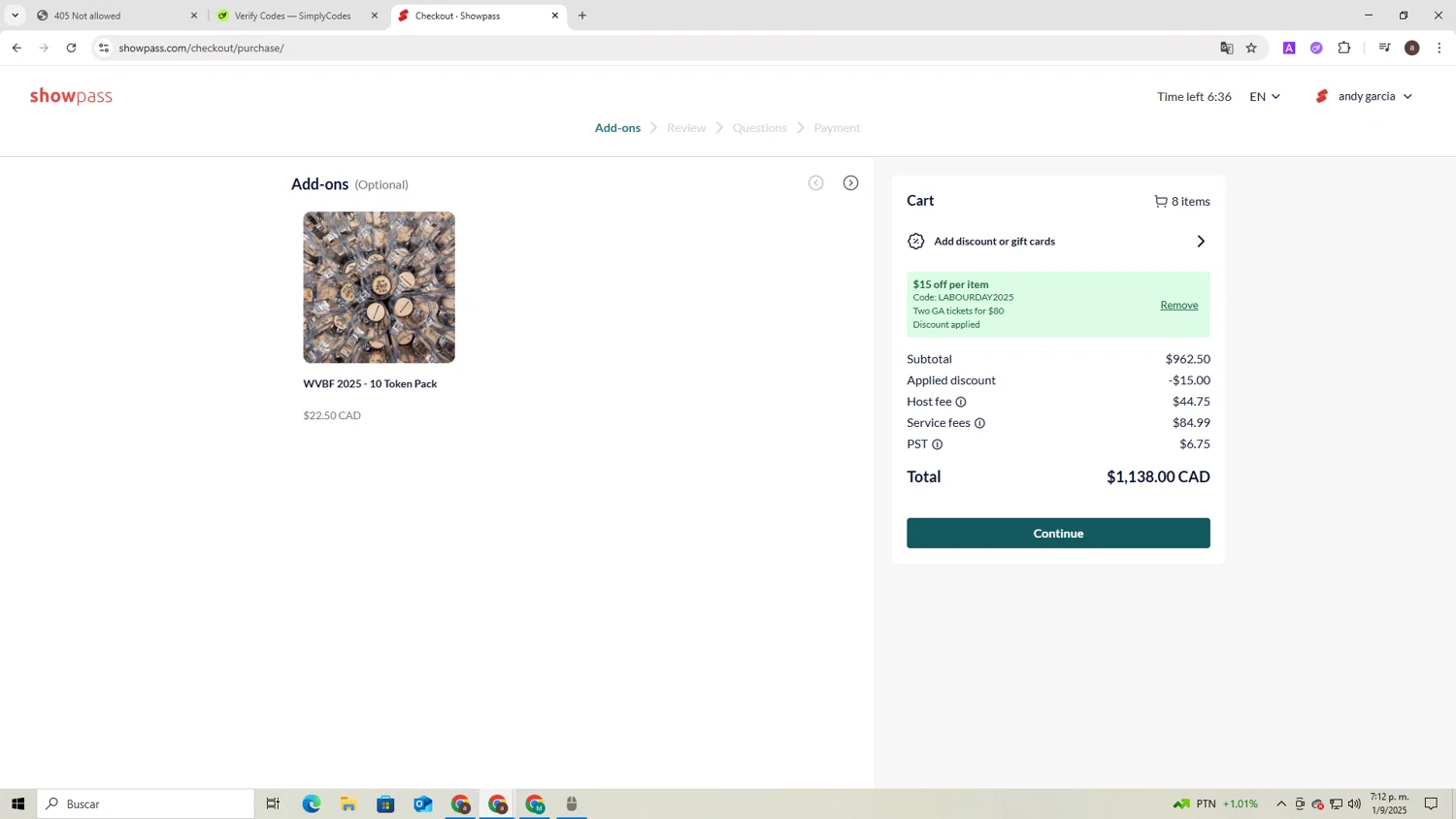Click the $22.50 CAD price

(x=332, y=415)
